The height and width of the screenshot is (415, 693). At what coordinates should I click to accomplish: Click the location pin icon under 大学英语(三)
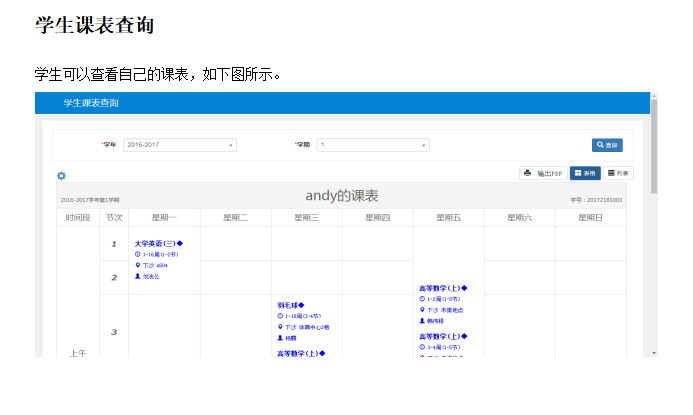tap(138, 265)
